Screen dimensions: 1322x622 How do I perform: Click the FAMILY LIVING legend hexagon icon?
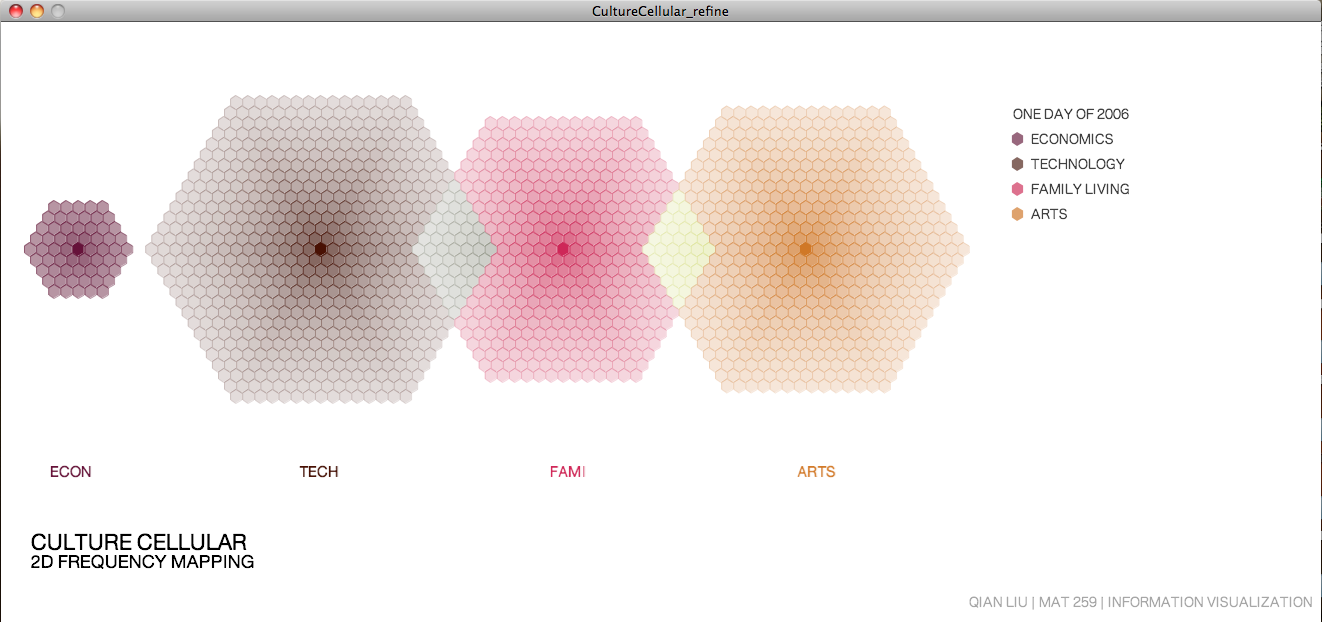click(x=1018, y=189)
